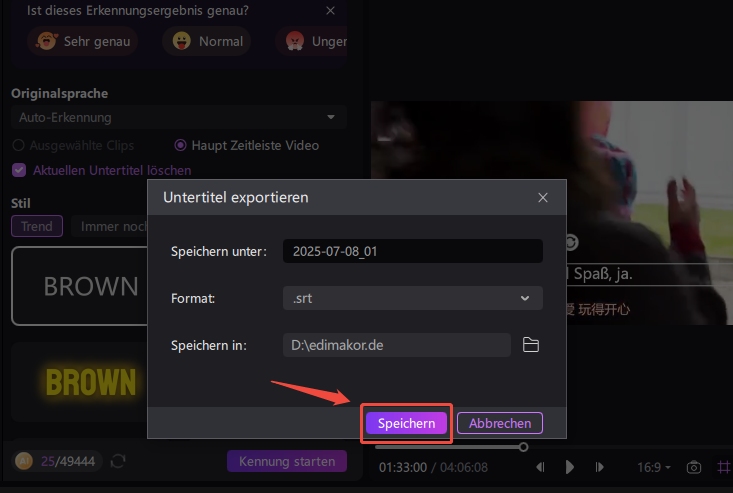Step forward one frame

tap(599, 467)
